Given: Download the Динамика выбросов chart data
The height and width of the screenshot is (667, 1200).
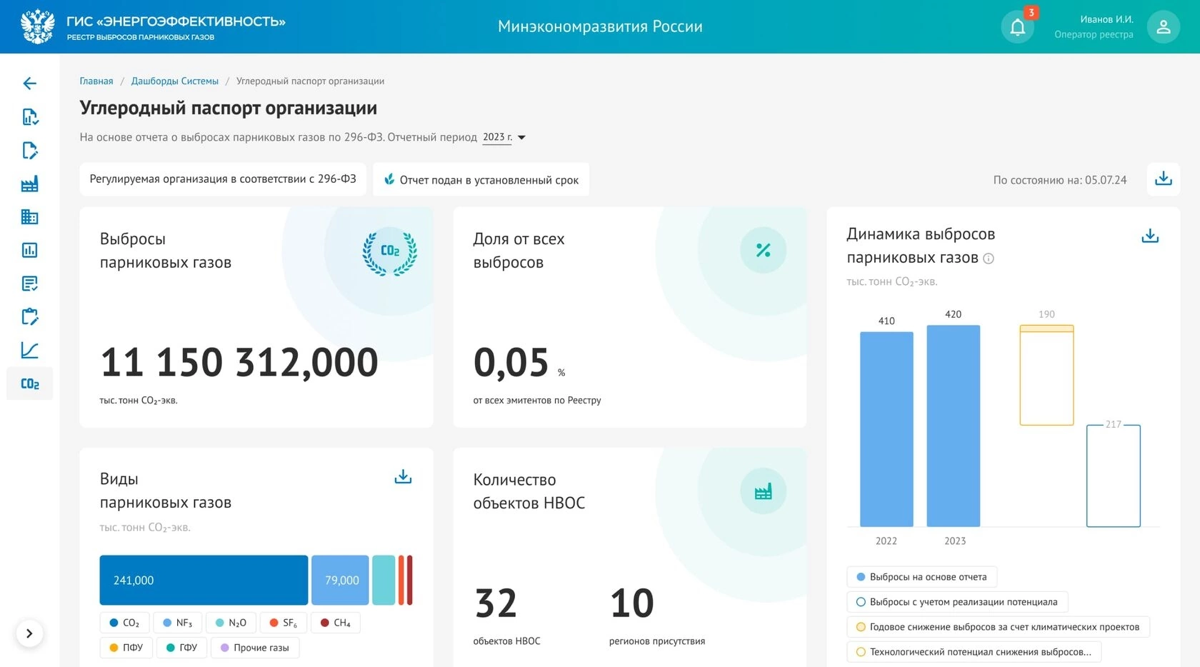Looking at the screenshot, I should (x=1149, y=234).
